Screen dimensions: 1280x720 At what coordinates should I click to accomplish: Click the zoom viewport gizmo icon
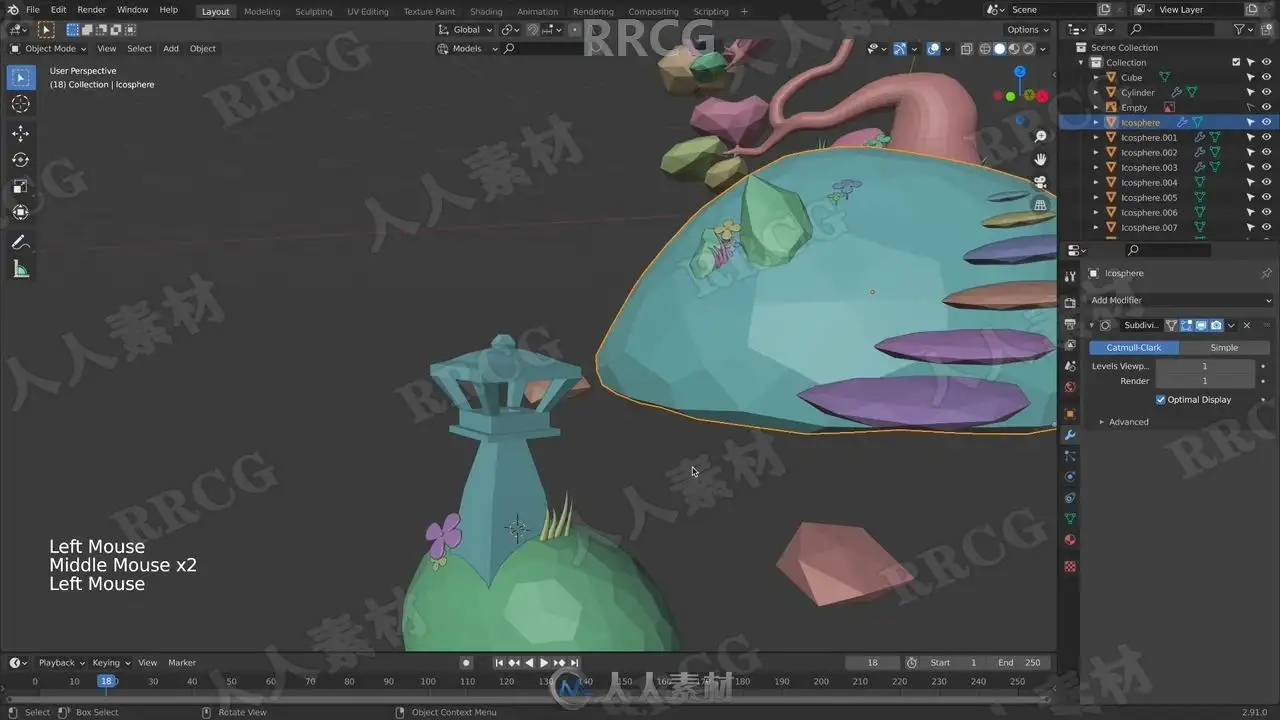[x=1040, y=136]
